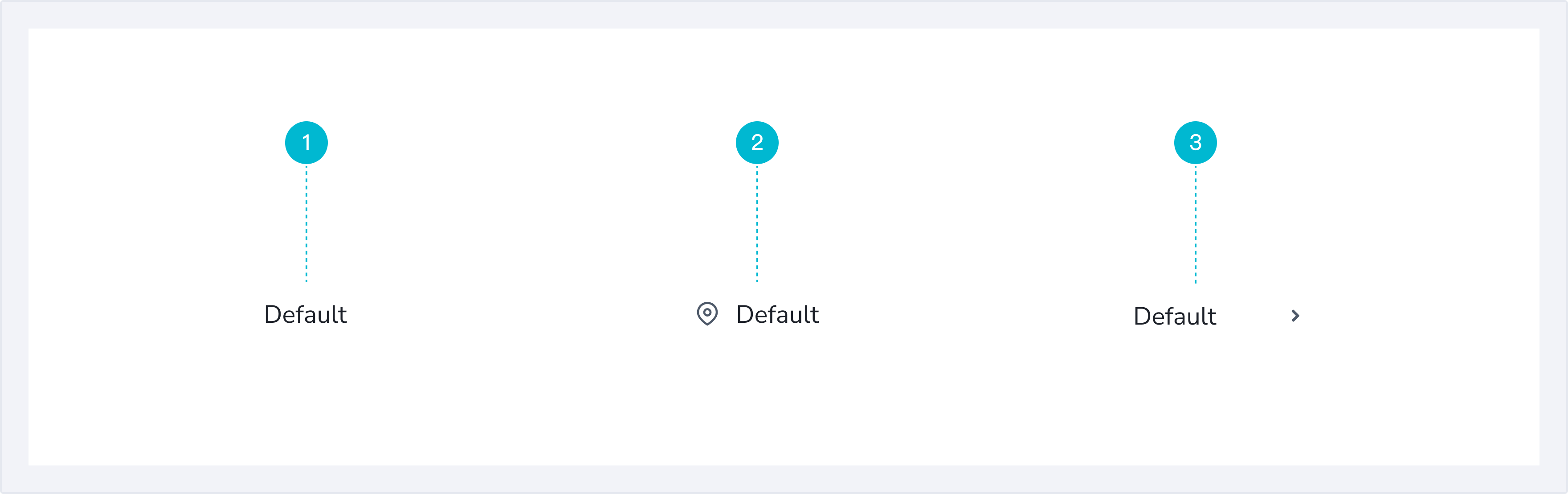Select the plain Default item under badge 1
Image resolution: width=1568 pixels, height=494 pixels.
305,315
